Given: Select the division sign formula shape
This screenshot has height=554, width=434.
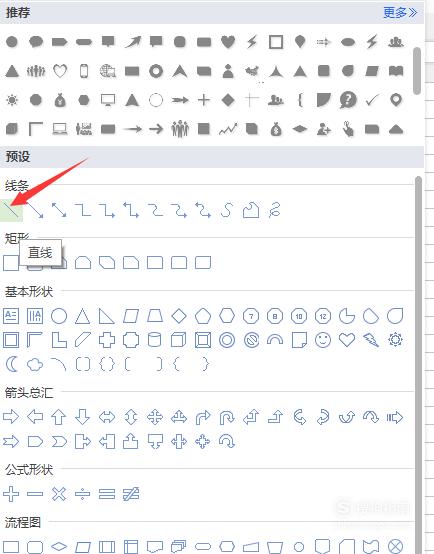Looking at the screenshot, I should pos(83,494).
